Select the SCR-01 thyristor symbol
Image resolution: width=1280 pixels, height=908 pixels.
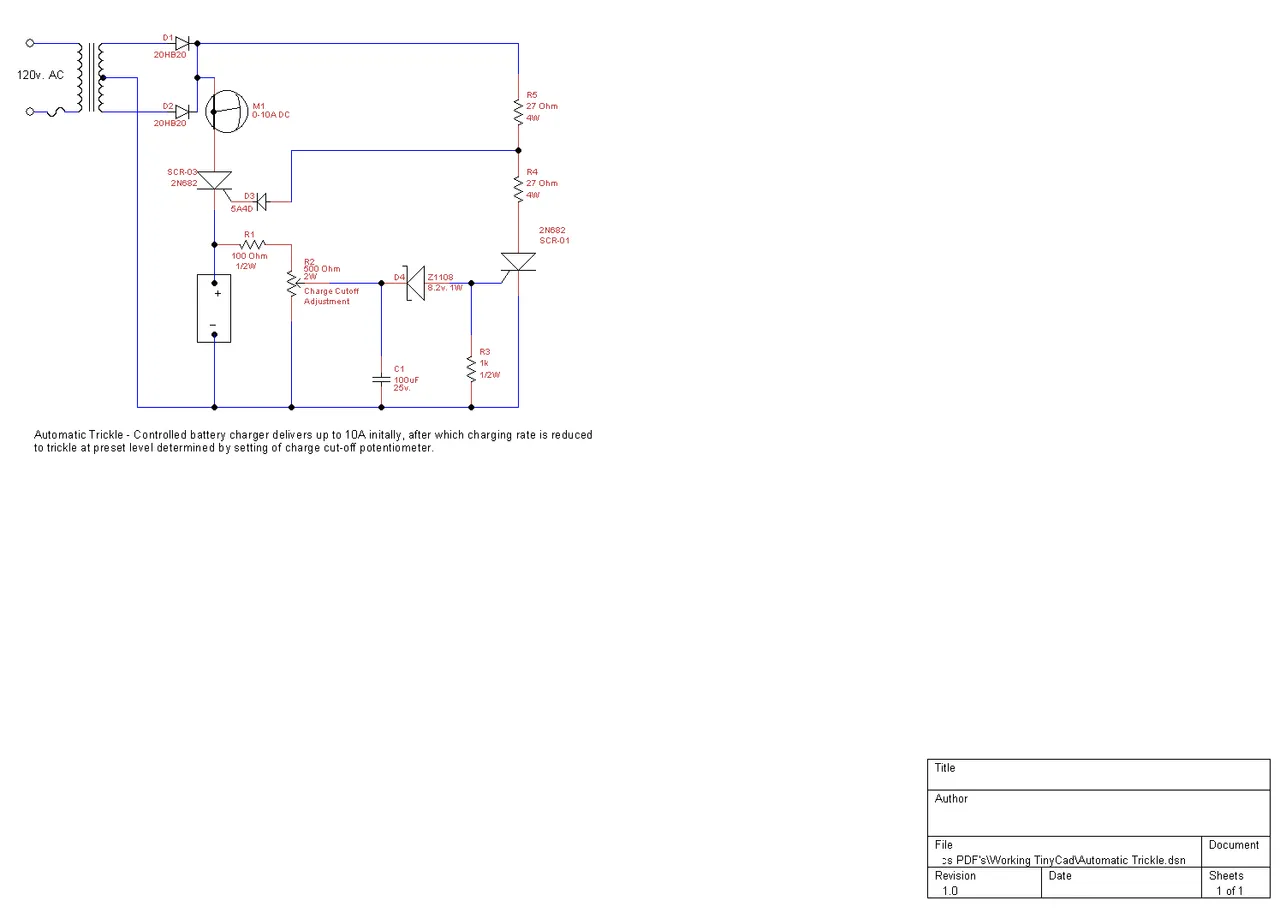coord(518,262)
